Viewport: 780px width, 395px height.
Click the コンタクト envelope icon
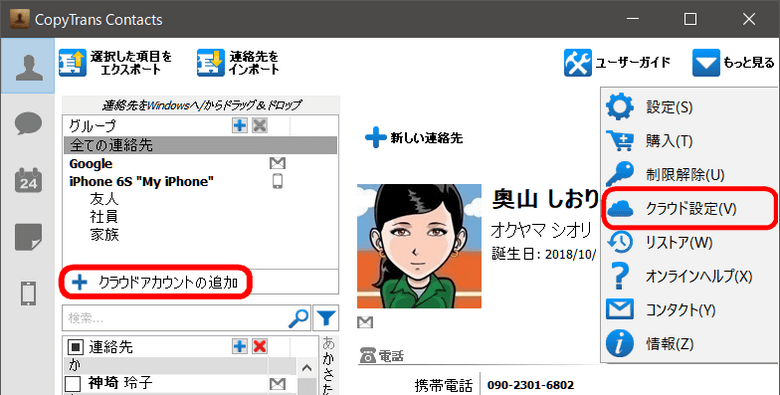pos(619,309)
